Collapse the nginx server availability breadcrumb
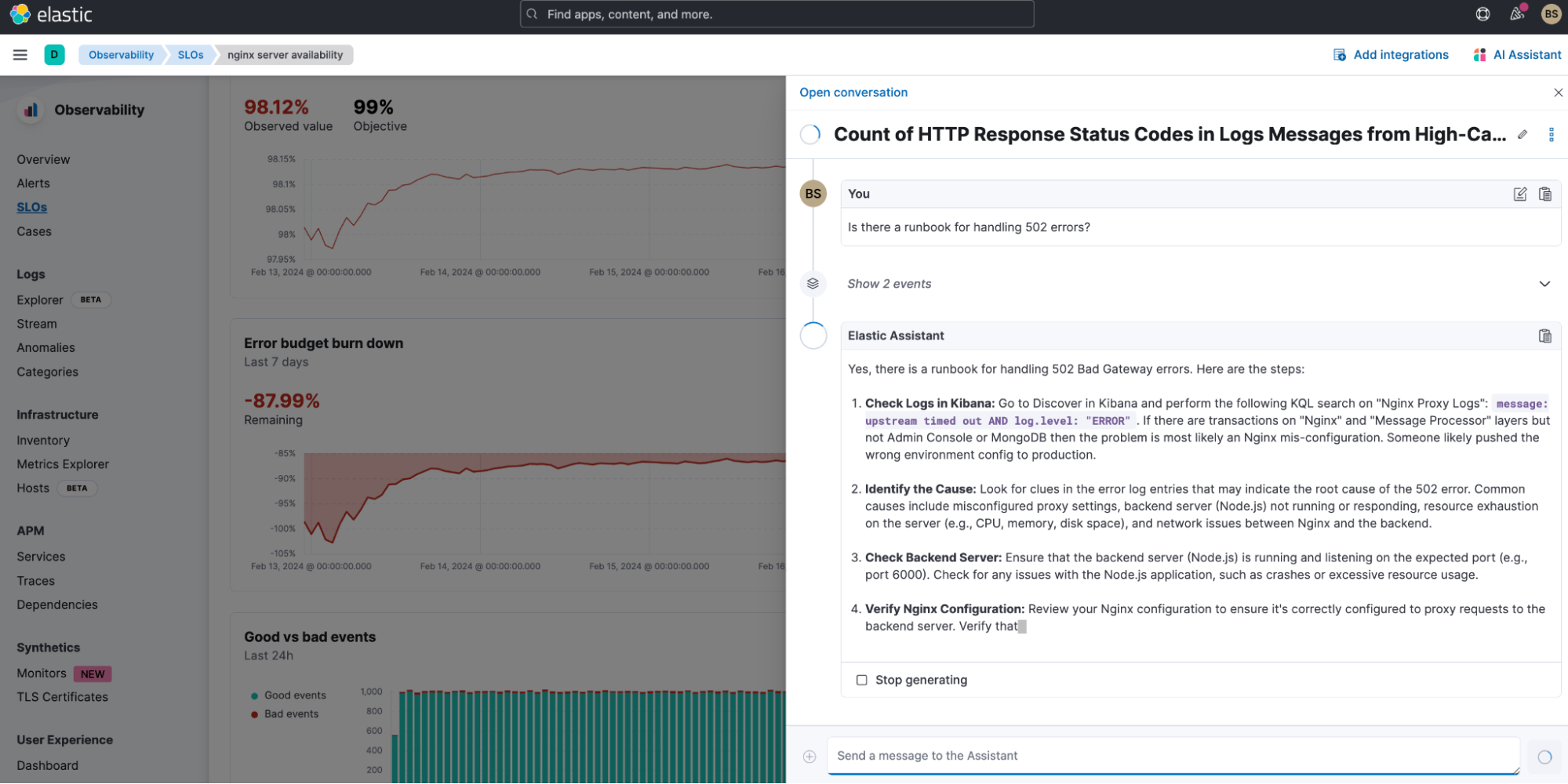This screenshot has height=784, width=1568. [x=286, y=54]
